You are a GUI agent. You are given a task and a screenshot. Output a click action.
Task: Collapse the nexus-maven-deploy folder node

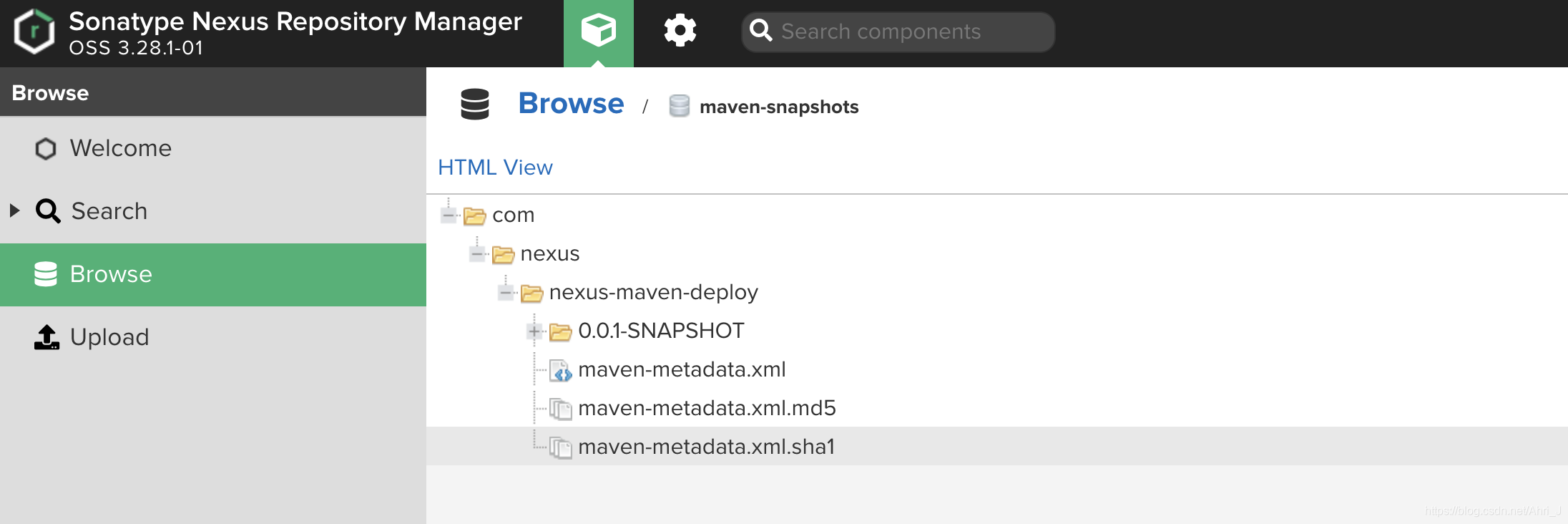coord(506,292)
